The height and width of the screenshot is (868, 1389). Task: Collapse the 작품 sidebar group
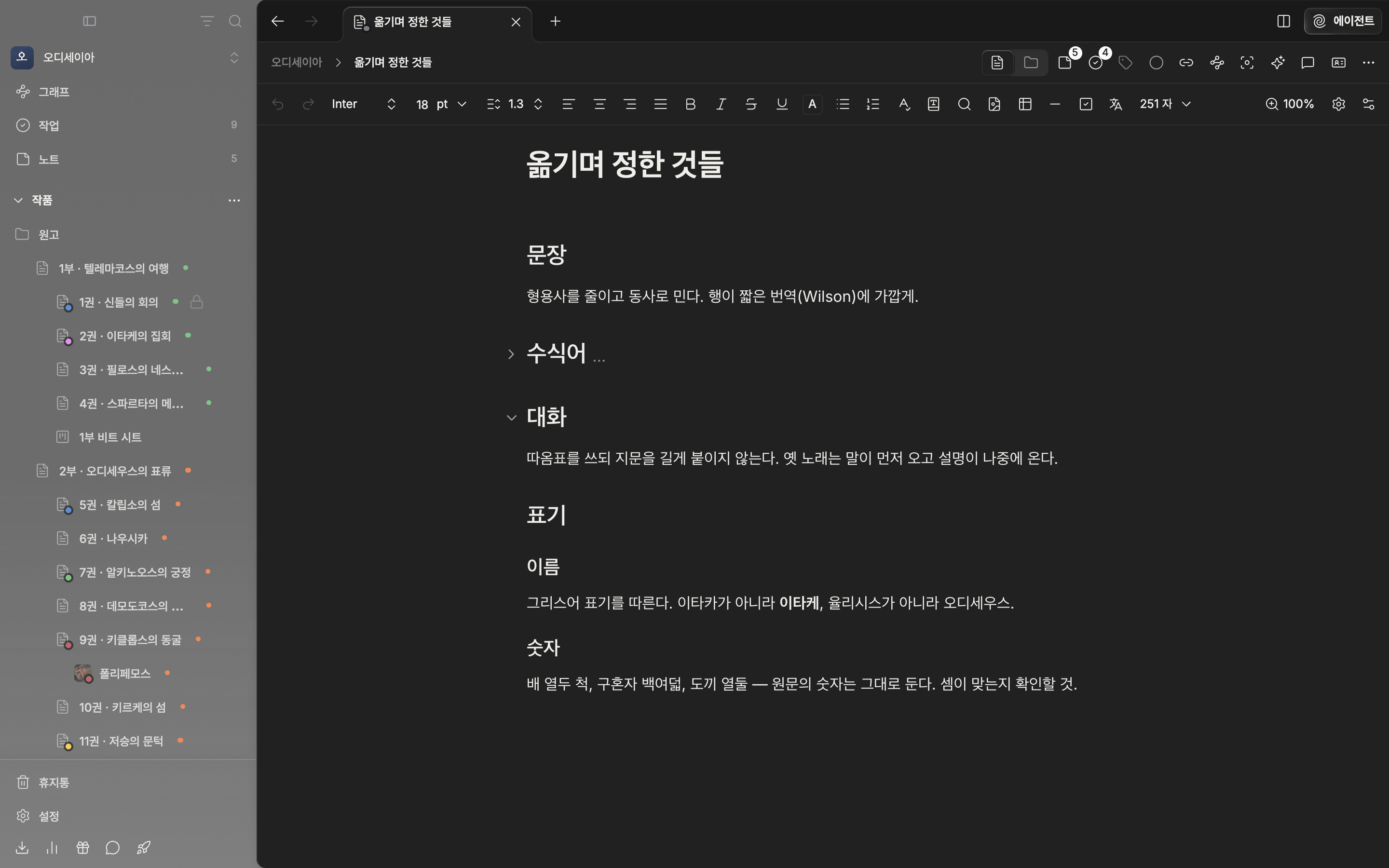[18, 200]
